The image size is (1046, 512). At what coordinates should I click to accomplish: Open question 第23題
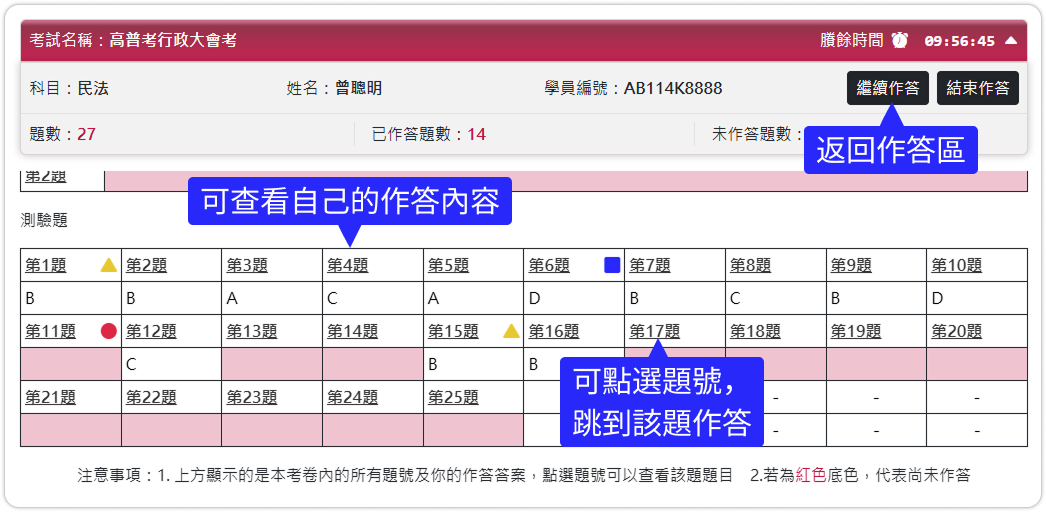click(x=252, y=397)
